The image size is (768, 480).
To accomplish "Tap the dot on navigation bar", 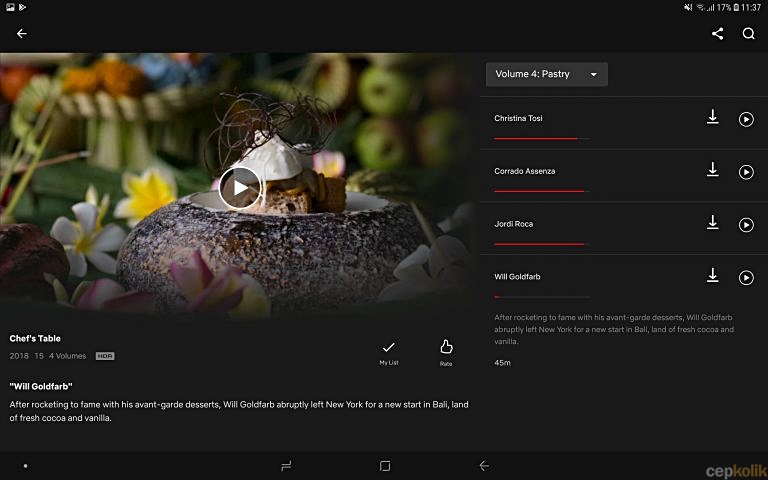I will [25, 466].
